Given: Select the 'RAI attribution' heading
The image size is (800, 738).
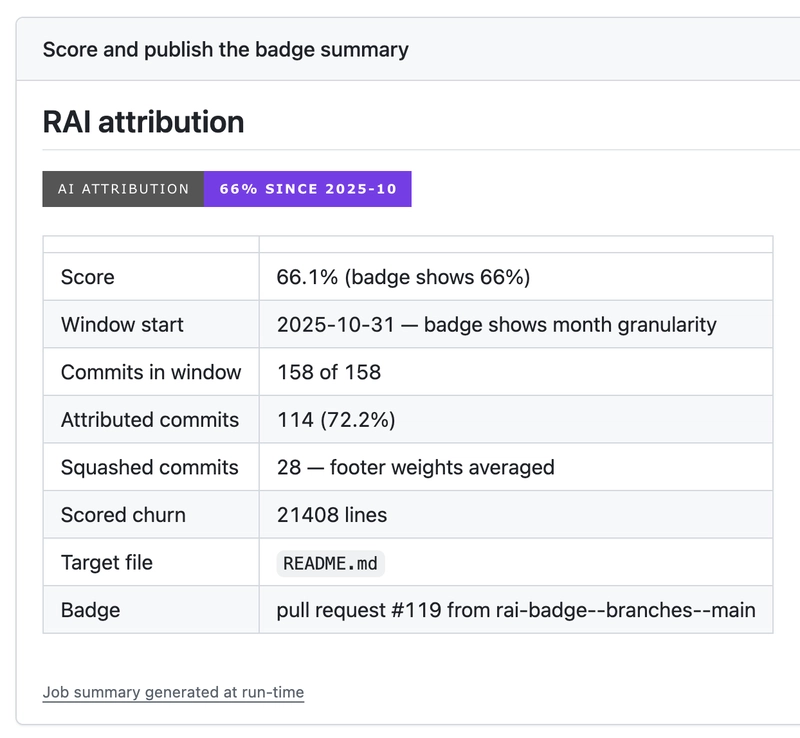Looking at the screenshot, I should [143, 121].
